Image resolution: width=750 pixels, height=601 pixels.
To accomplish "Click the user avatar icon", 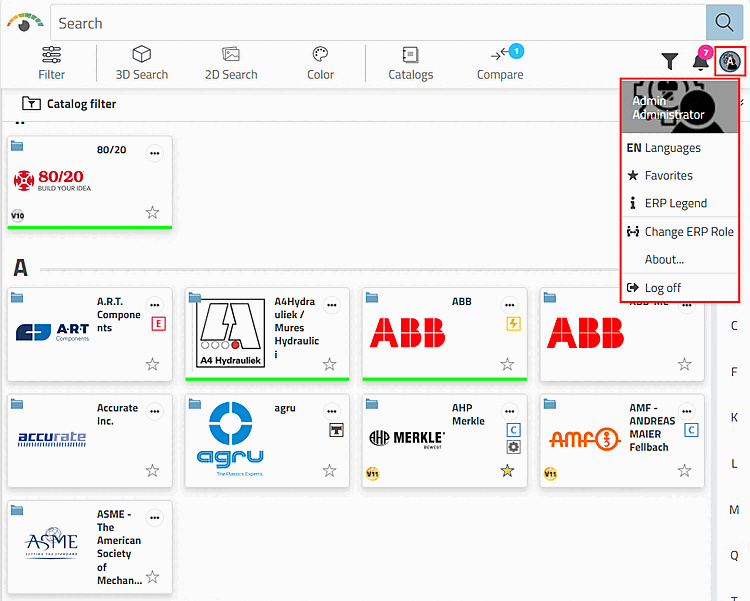I will [x=730, y=61].
